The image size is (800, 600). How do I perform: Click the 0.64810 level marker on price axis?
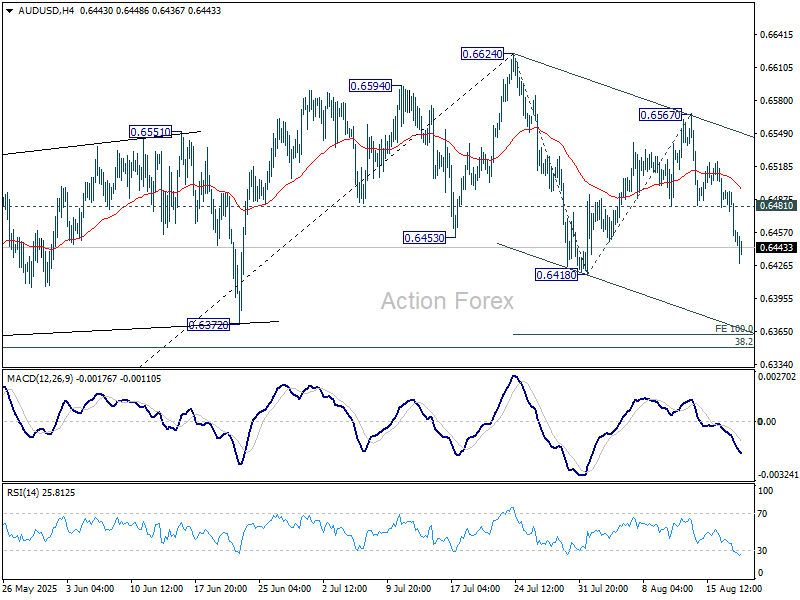click(777, 206)
